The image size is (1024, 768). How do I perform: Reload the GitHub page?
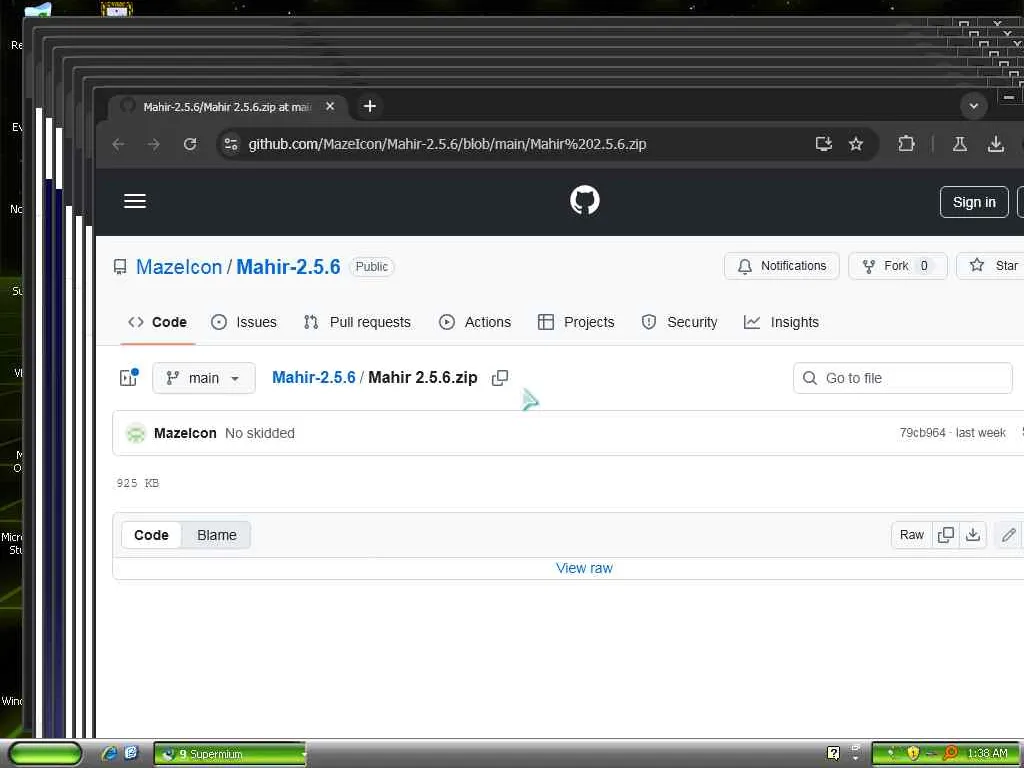(x=189, y=144)
